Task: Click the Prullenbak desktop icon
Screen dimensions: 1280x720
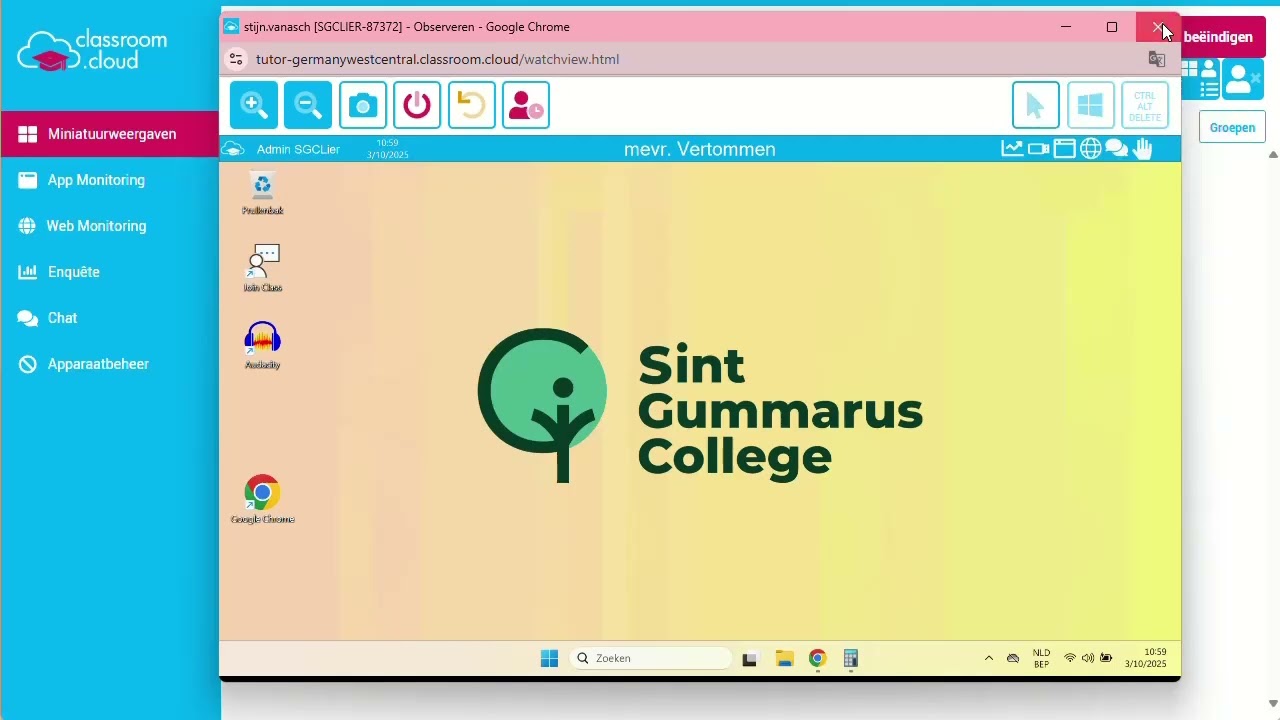Action: 262,193
